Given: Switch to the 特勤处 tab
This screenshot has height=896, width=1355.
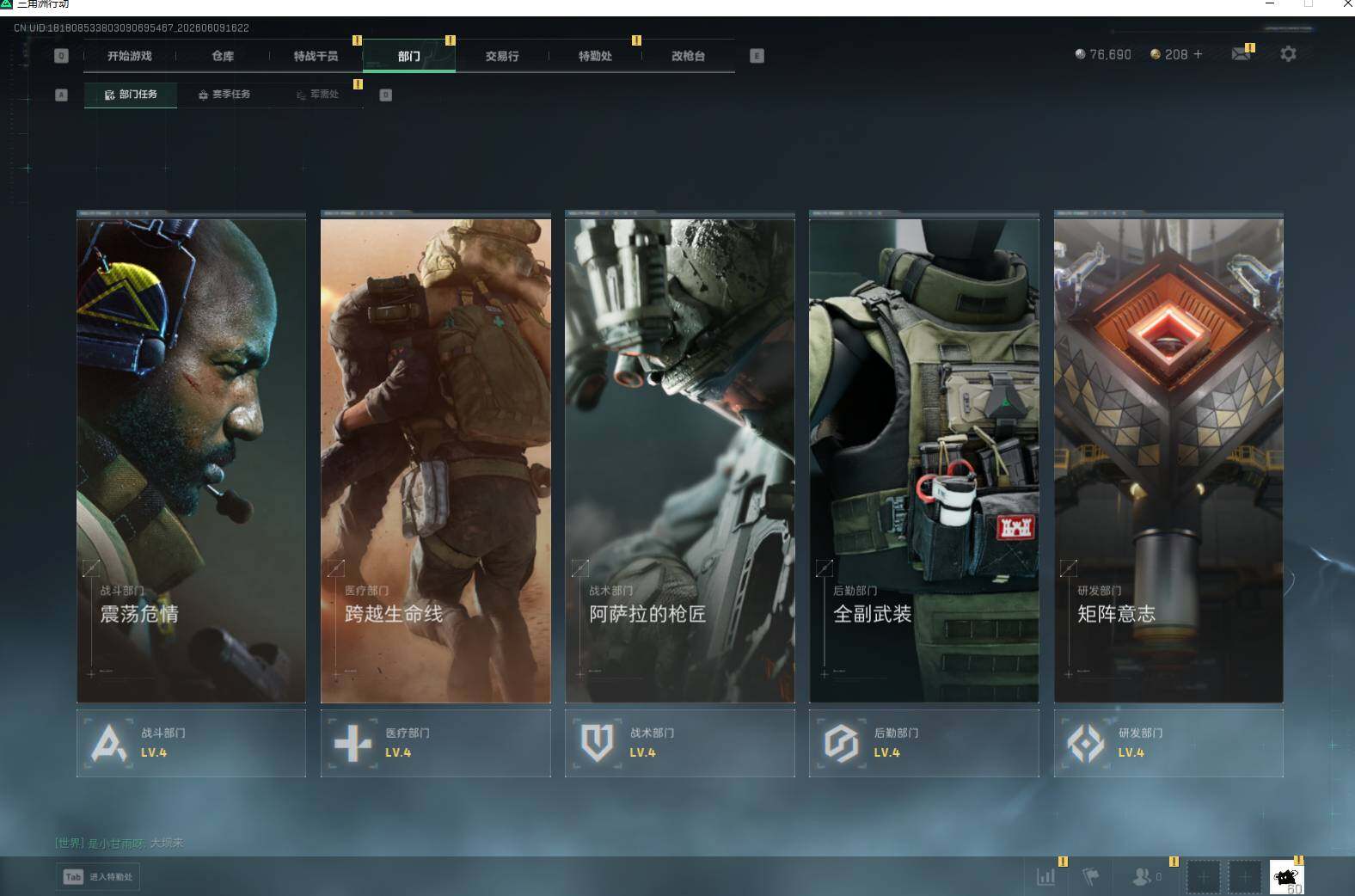Looking at the screenshot, I should coord(595,56).
